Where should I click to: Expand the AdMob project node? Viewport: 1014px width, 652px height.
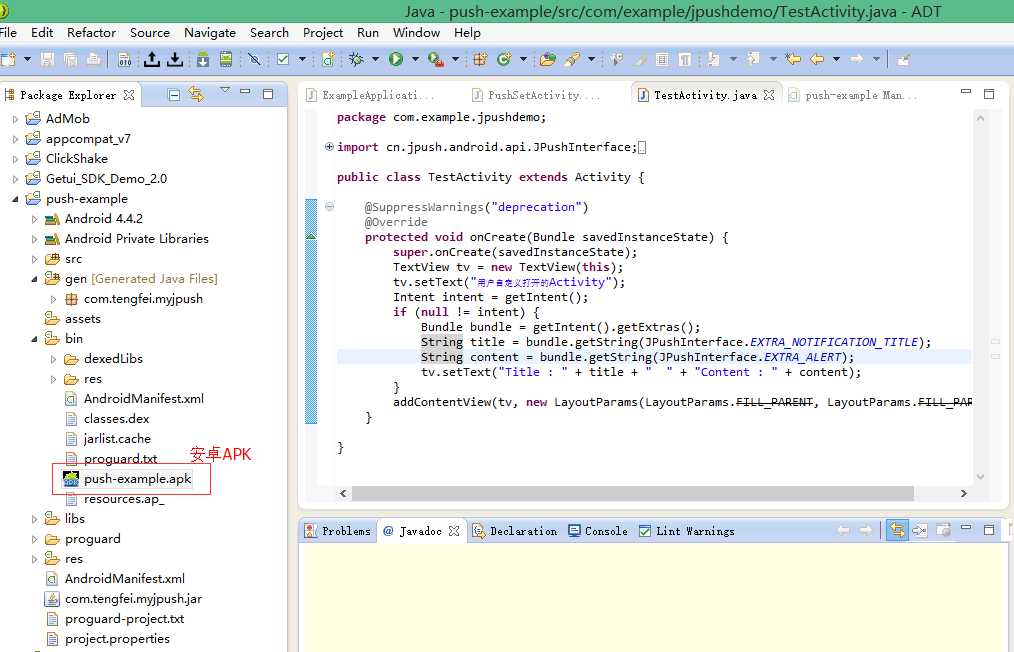[15, 119]
